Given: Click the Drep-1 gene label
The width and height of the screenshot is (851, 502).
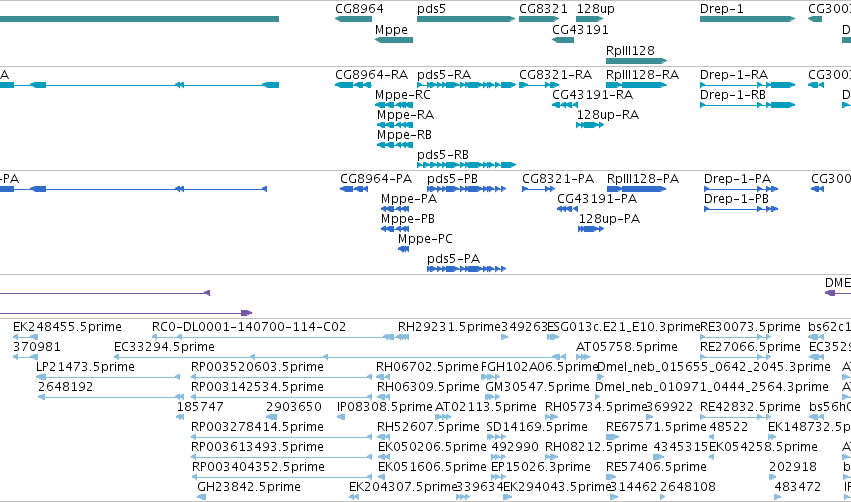Looking at the screenshot, I should click(x=721, y=9).
